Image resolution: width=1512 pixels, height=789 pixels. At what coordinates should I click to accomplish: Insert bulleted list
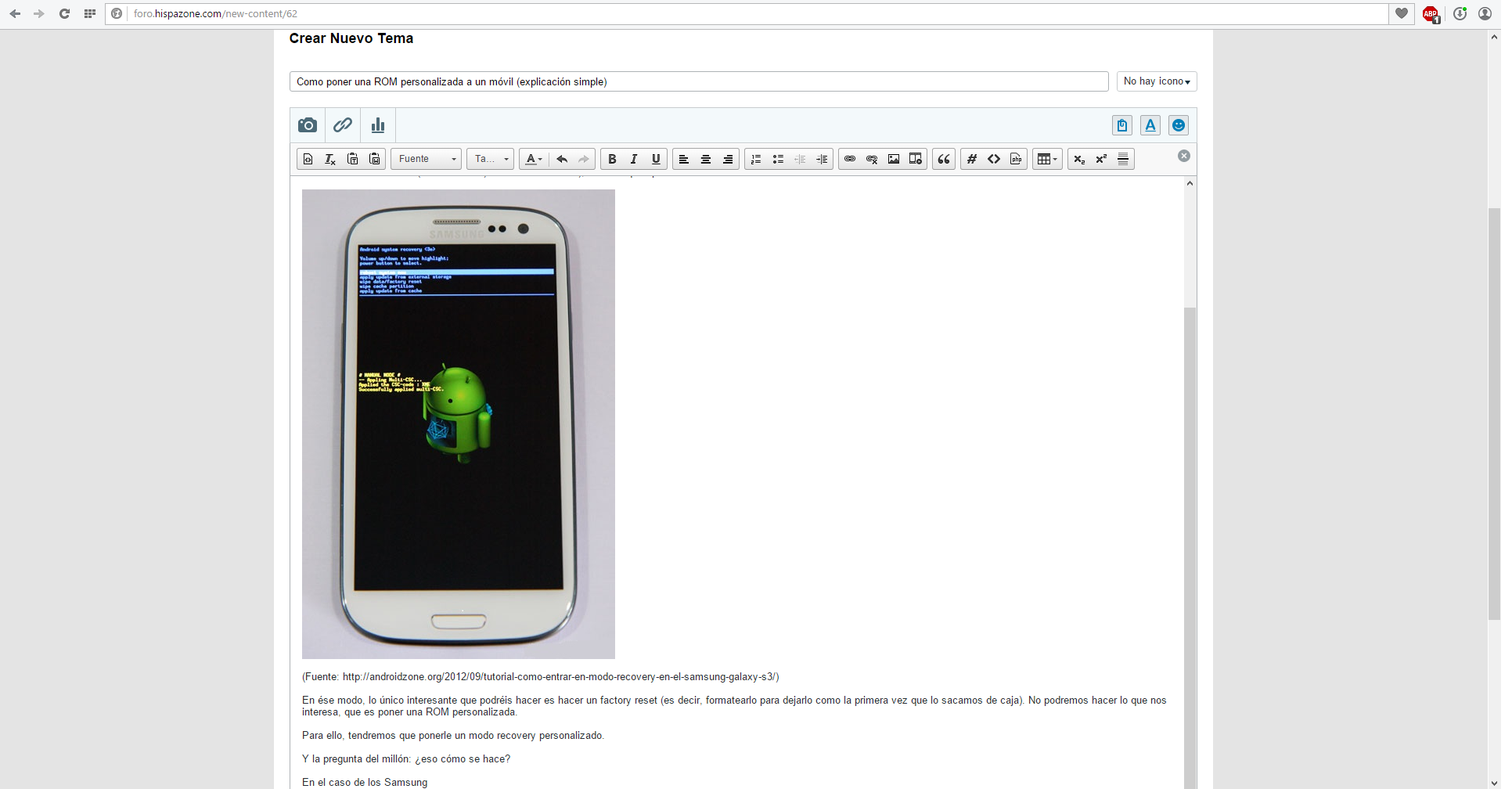(x=778, y=159)
